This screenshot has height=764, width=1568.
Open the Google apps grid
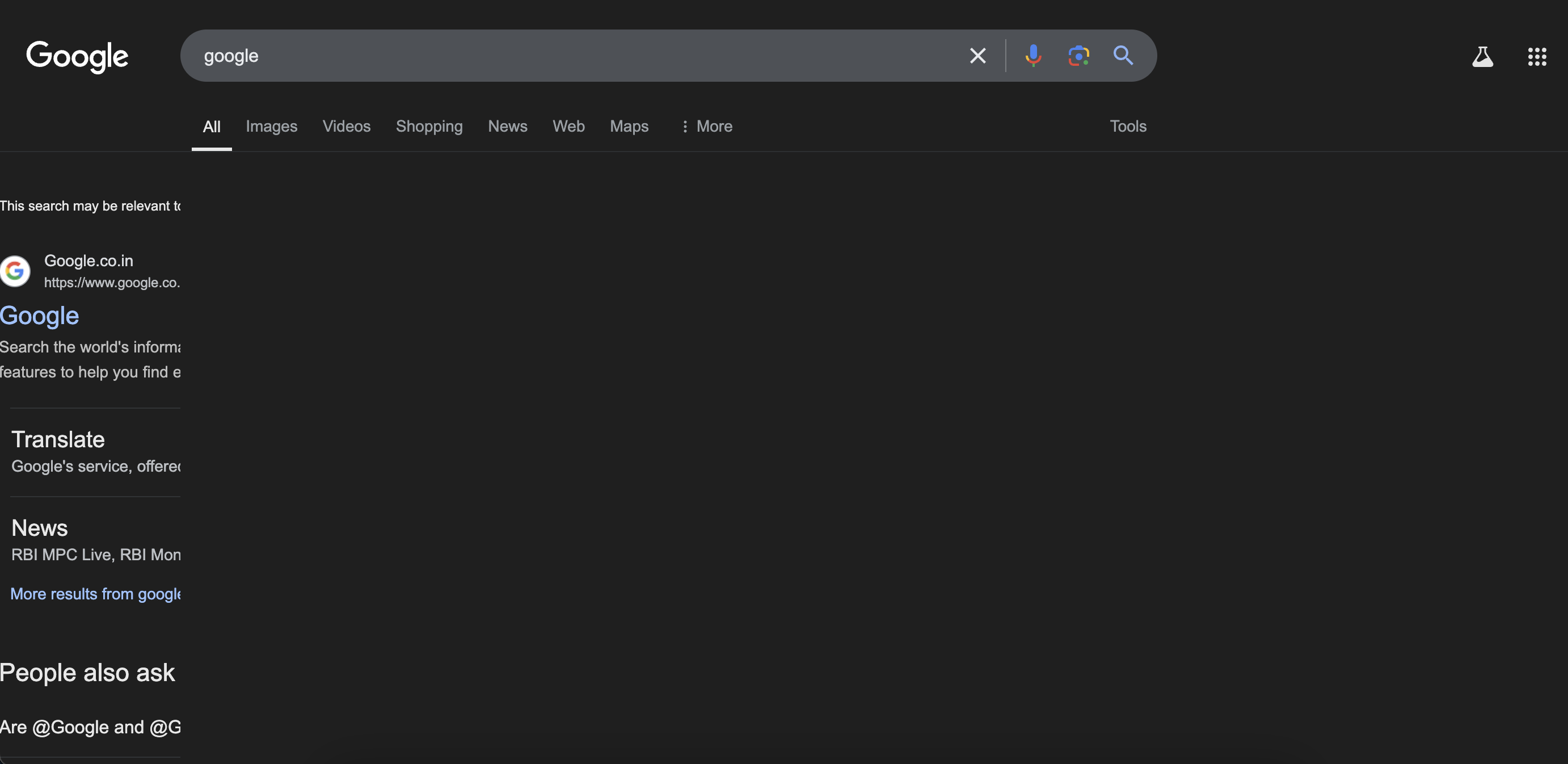click(x=1536, y=57)
